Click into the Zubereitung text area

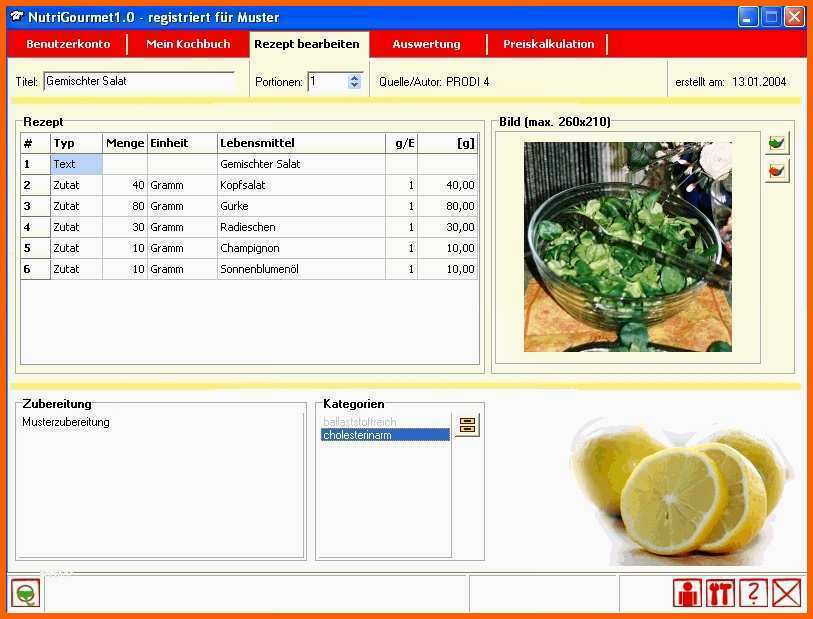pyautogui.click(x=160, y=485)
